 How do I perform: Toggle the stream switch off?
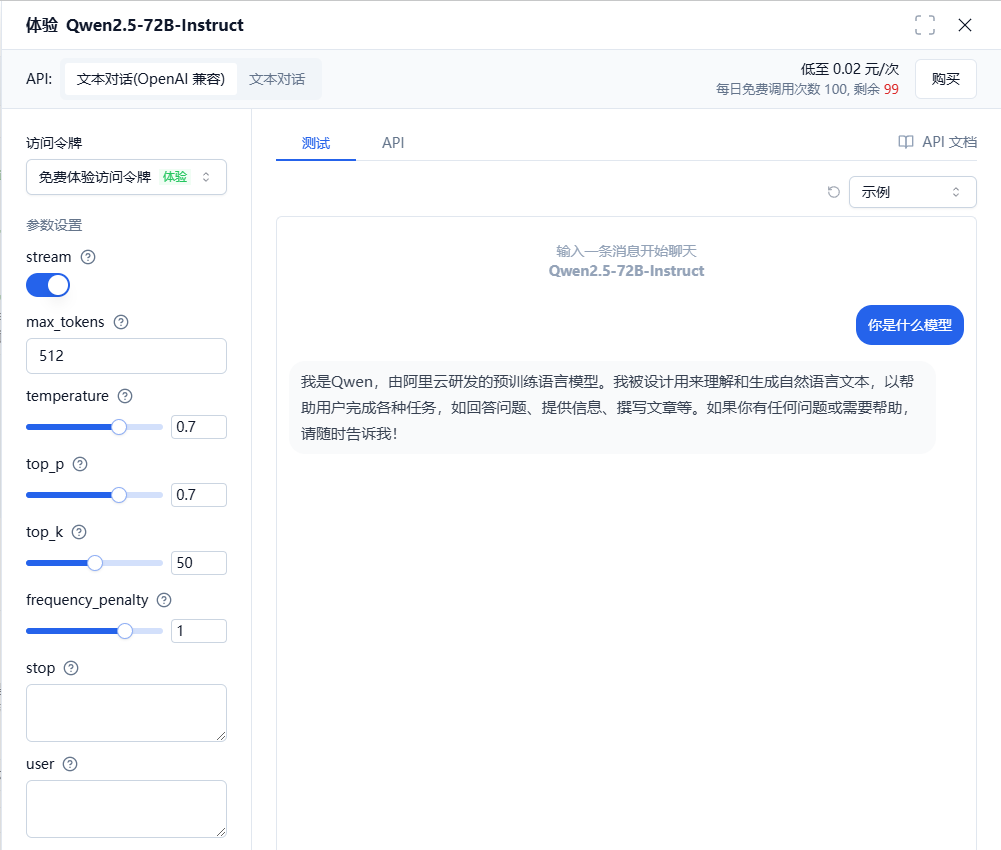[x=48, y=285]
